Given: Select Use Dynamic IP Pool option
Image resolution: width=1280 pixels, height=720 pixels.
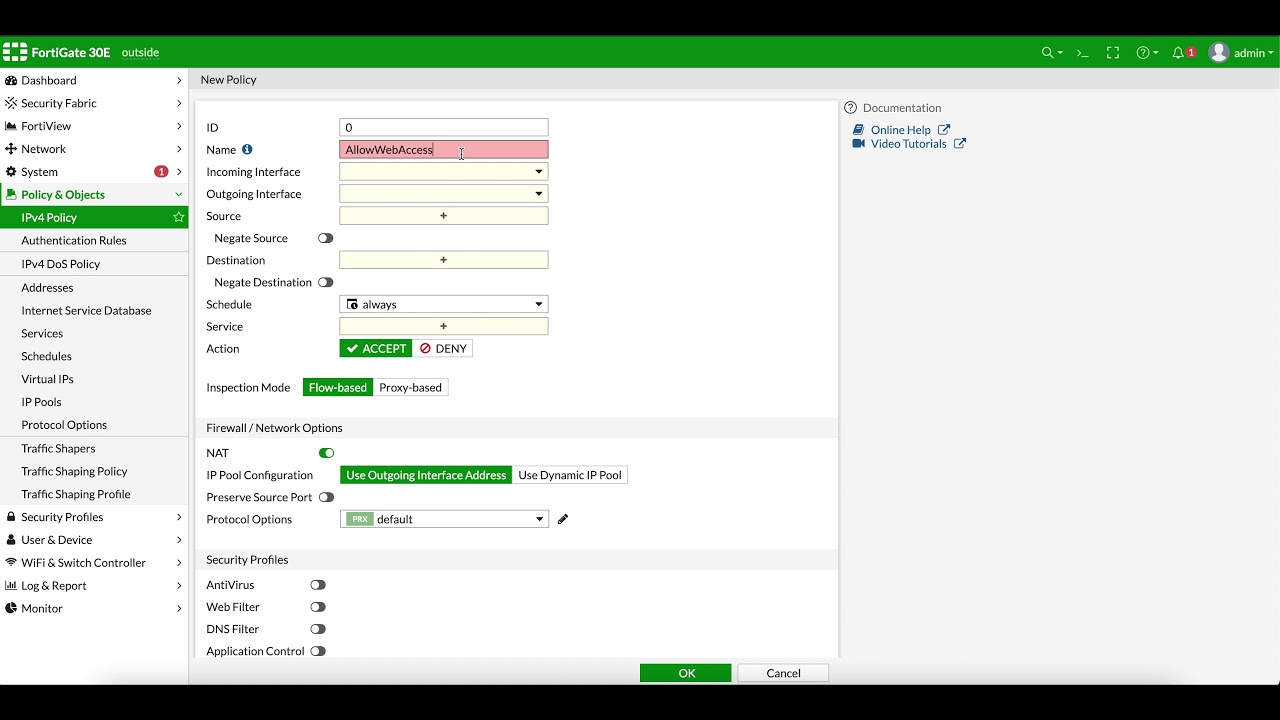Looking at the screenshot, I should [570, 475].
